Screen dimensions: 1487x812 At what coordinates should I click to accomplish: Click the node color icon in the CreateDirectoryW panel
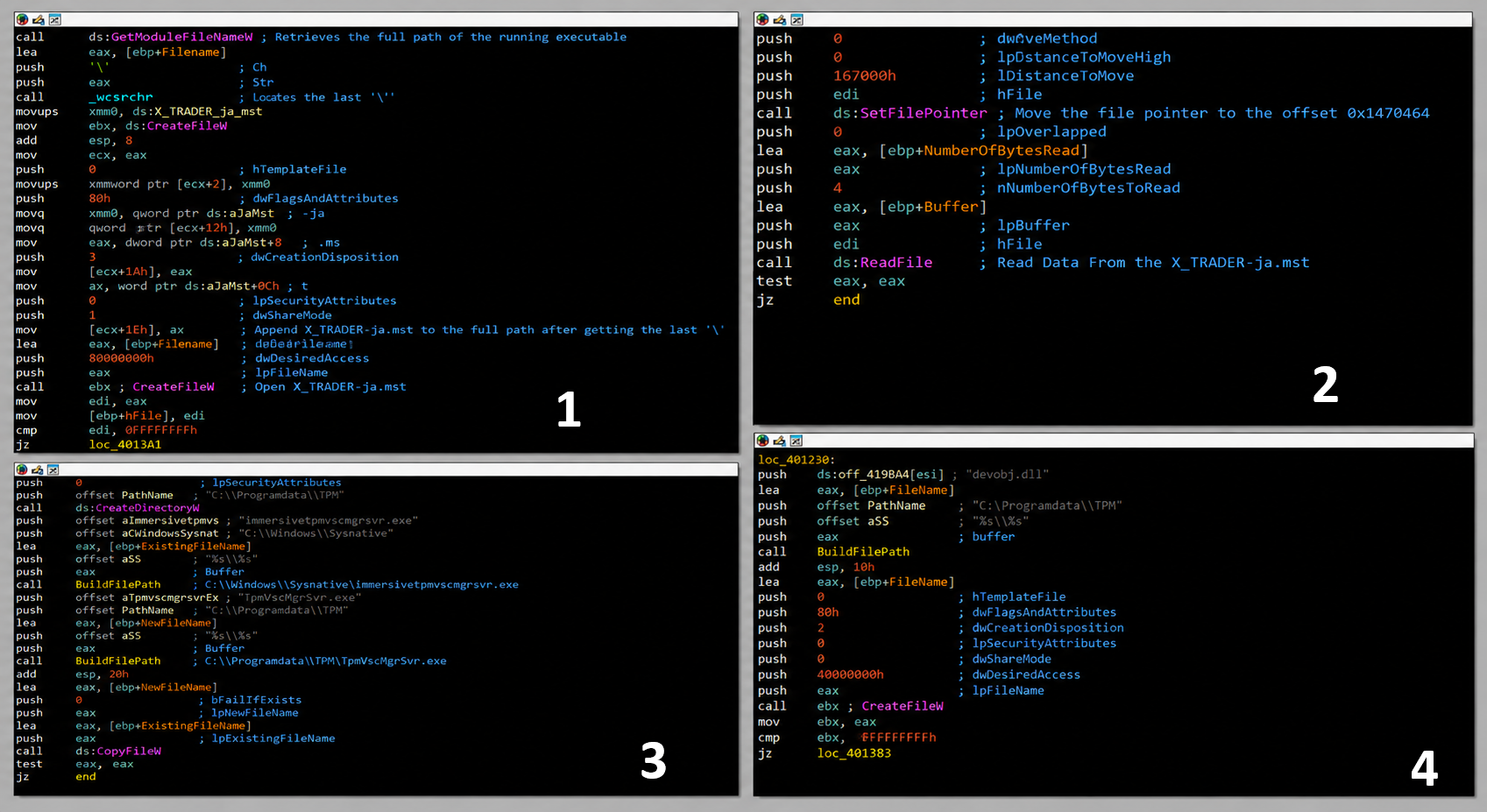pos(22,470)
